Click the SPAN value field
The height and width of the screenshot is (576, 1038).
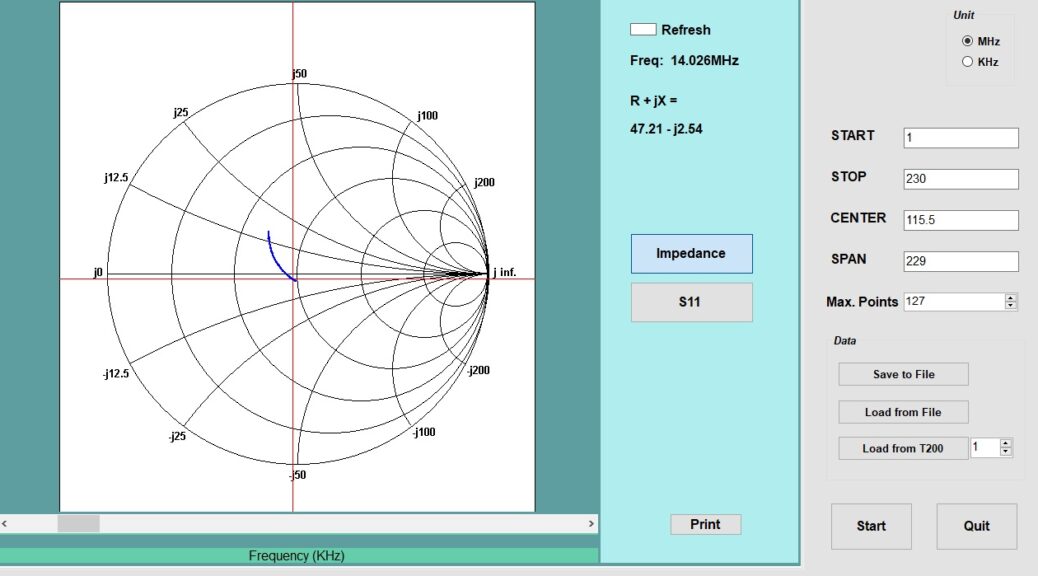coord(960,261)
